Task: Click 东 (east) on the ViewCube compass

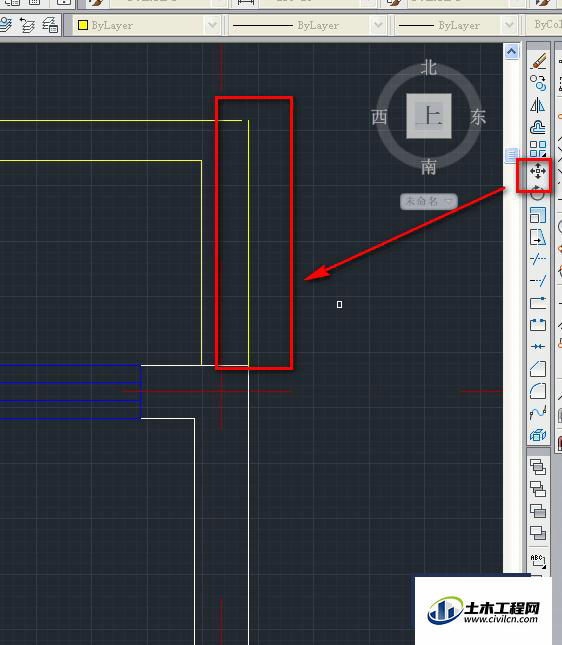Action: pos(478,117)
